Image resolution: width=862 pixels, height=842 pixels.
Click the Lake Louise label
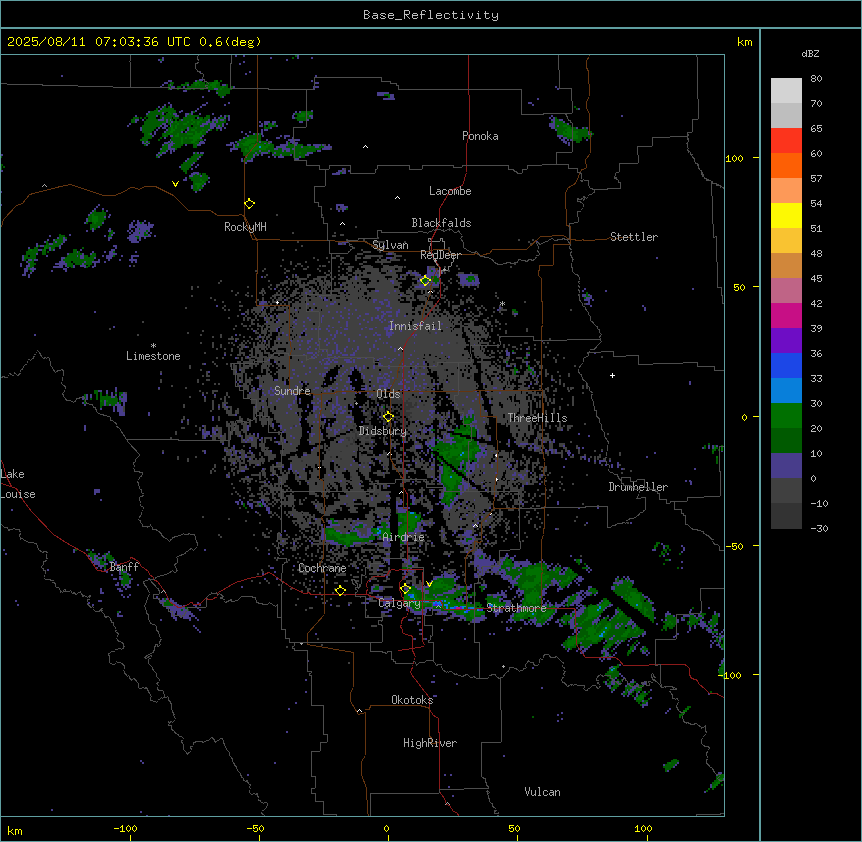click(18, 484)
